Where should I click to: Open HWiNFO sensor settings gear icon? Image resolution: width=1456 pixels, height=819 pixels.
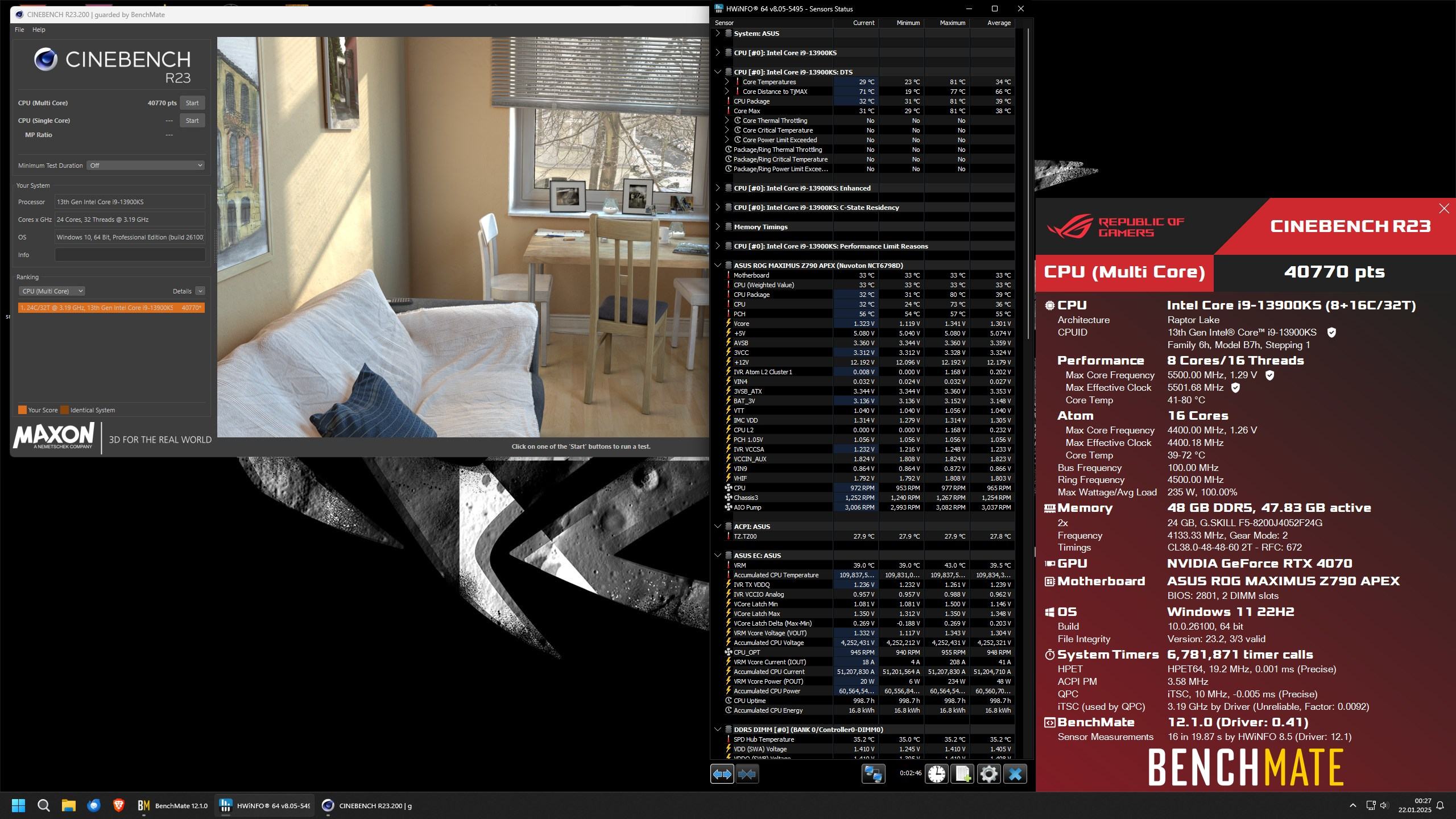click(x=988, y=774)
